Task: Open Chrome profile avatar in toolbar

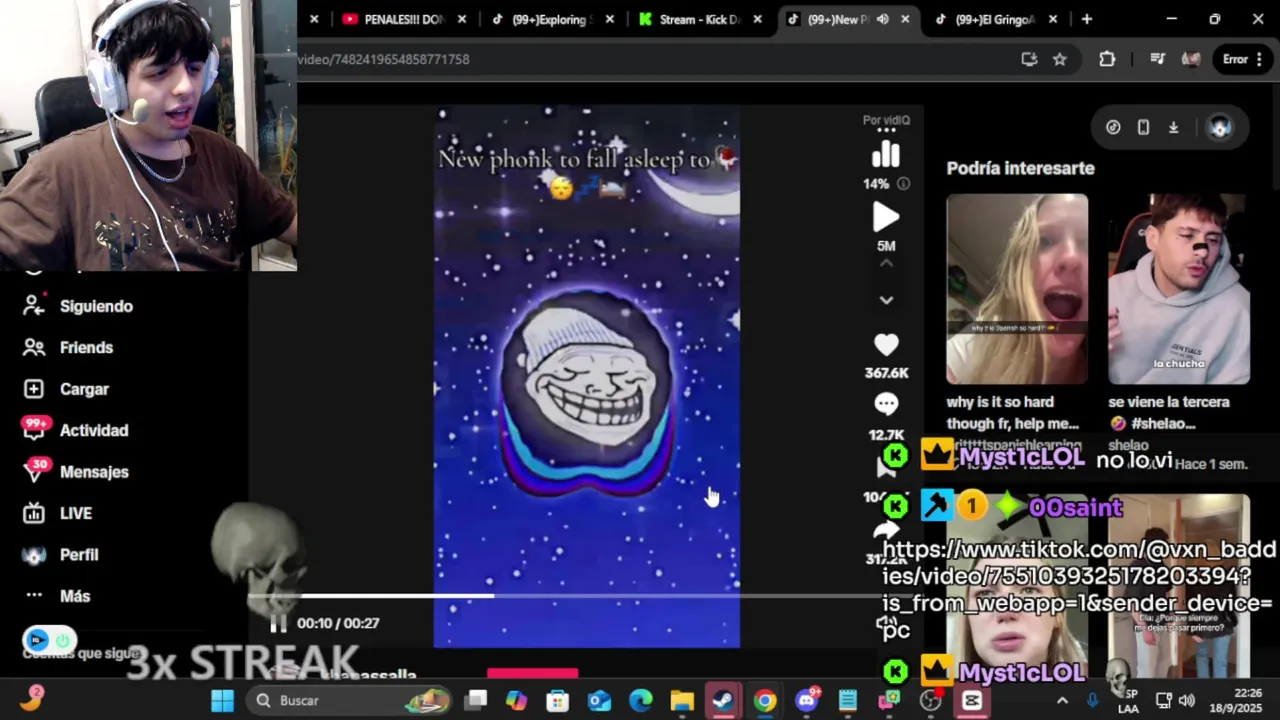Action: pyautogui.click(x=1191, y=59)
